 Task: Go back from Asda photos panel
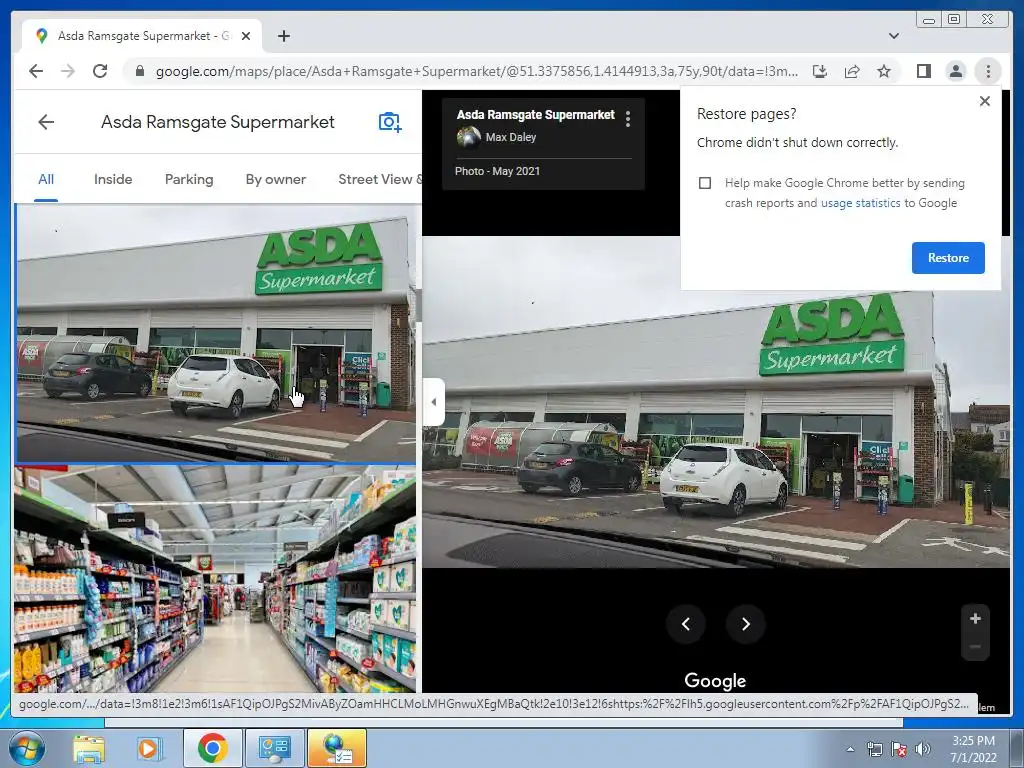point(46,121)
